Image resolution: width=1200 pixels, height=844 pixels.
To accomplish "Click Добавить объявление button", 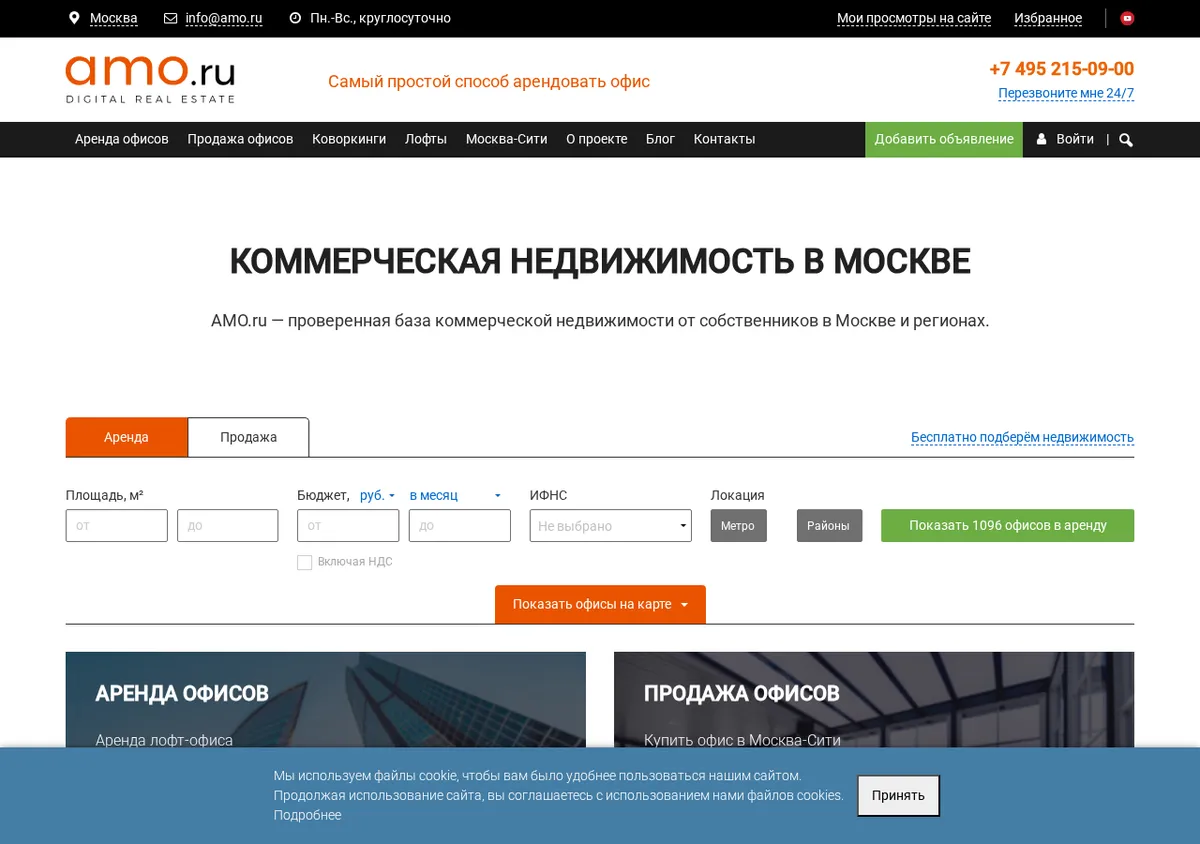I will [944, 139].
